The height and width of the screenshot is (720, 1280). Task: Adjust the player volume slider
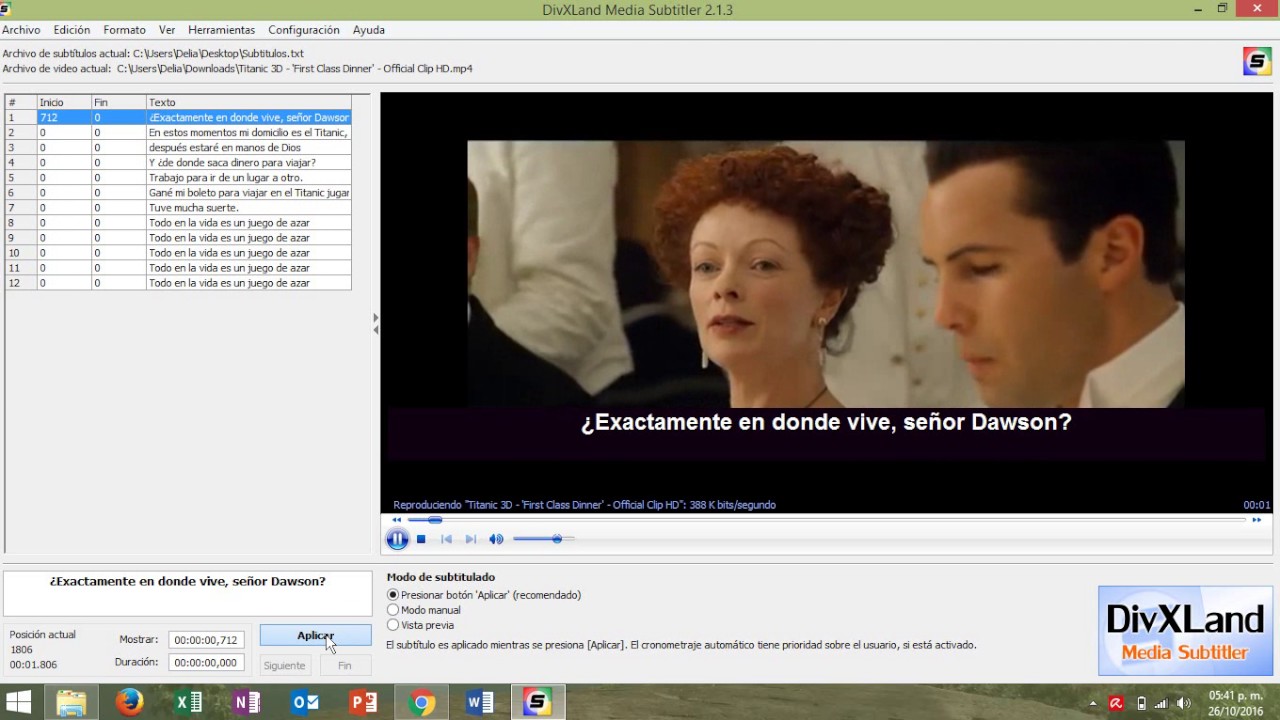[543, 539]
